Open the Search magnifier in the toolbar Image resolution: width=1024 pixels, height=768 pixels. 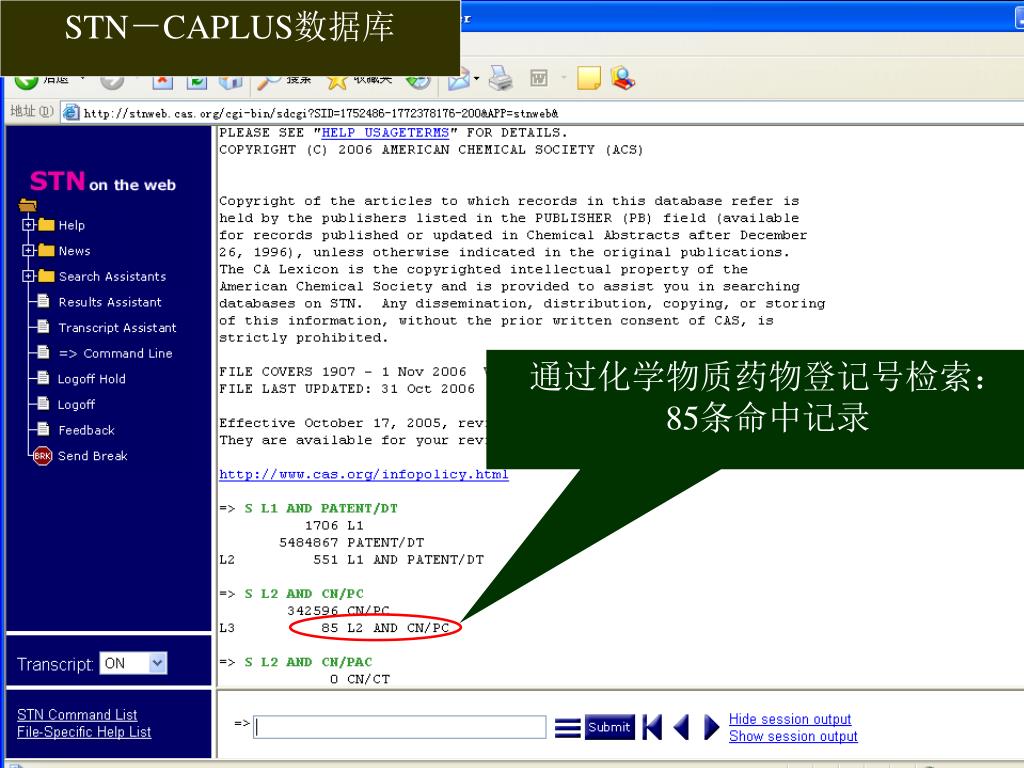pyautogui.click(x=268, y=81)
